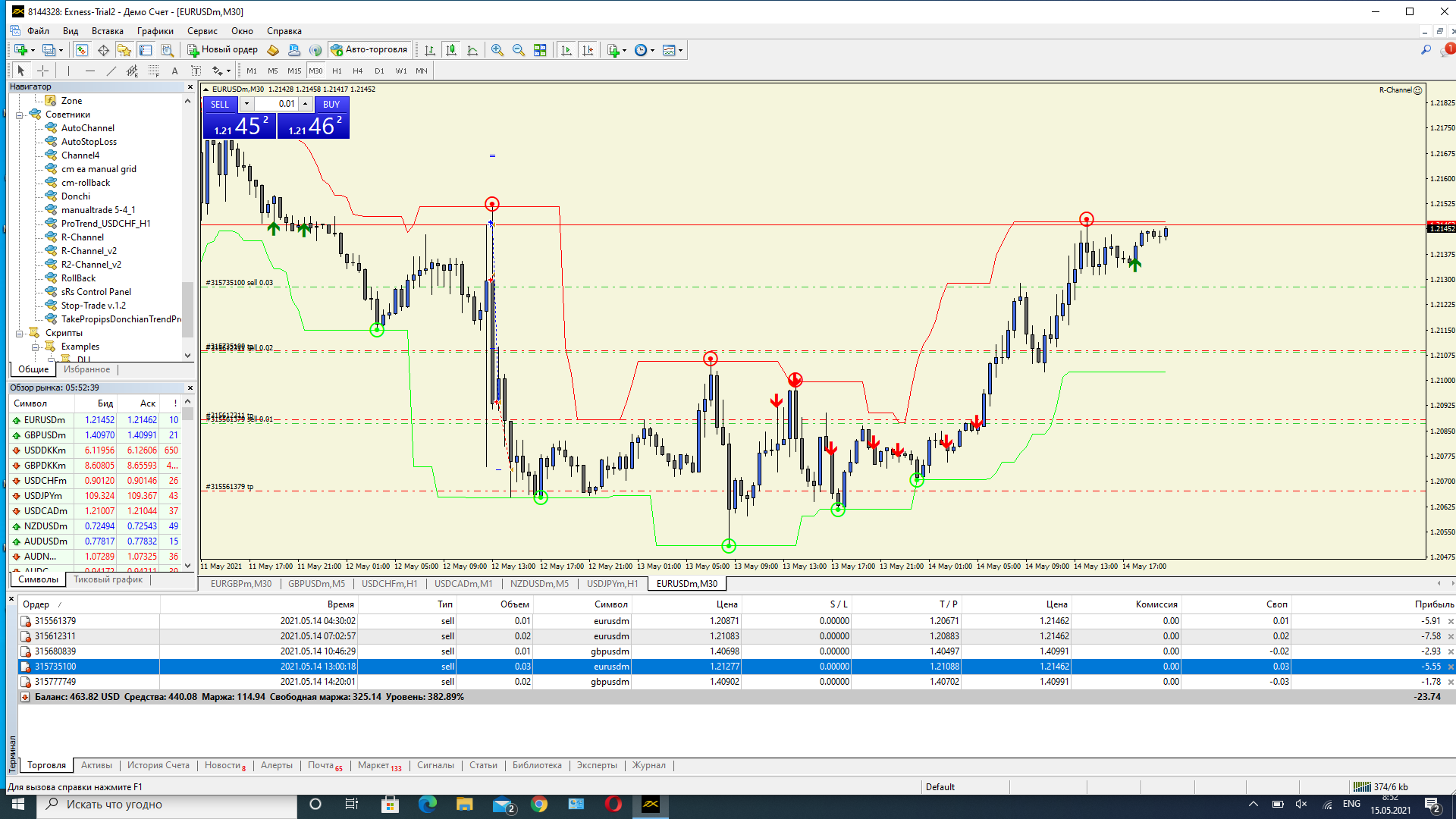Open the lot volume dropdown arrow
Viewport: 1456px width, 819px height.
246,104
